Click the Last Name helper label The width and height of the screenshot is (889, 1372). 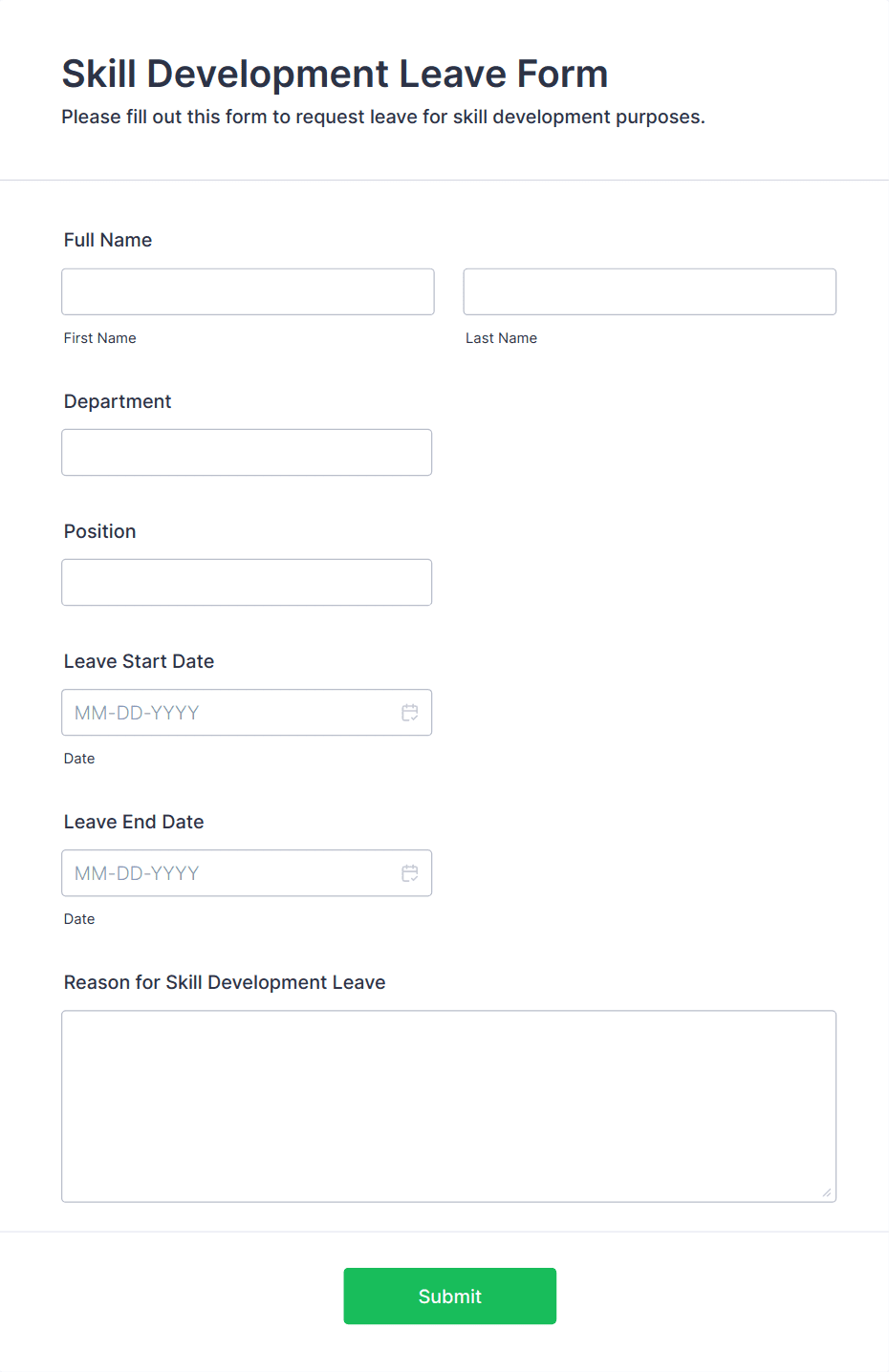pos(501,337)
